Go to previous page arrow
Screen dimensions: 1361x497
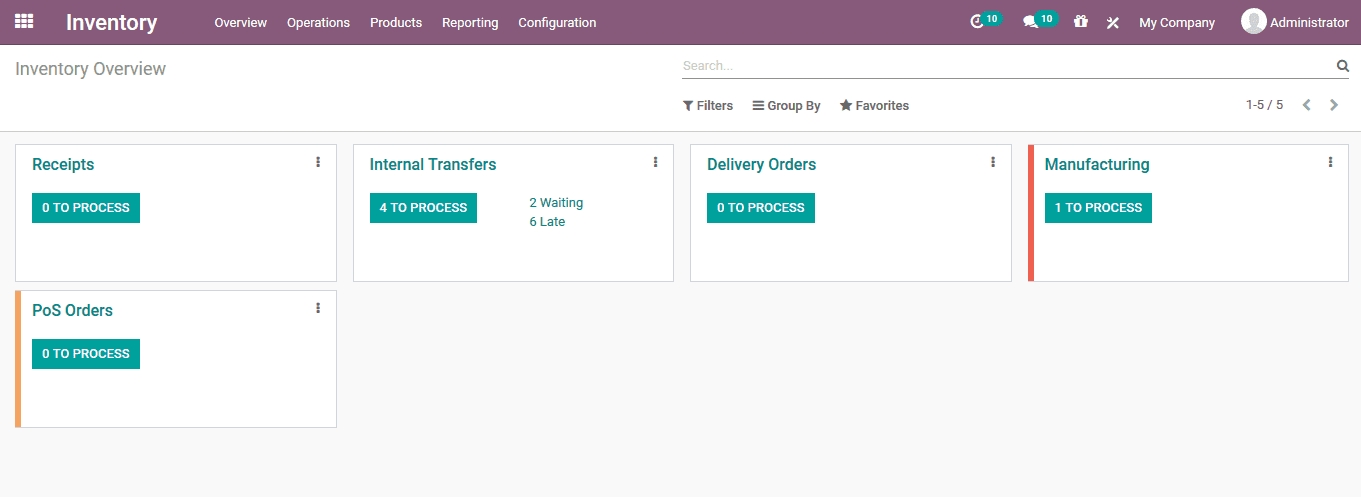(1306, 105)
